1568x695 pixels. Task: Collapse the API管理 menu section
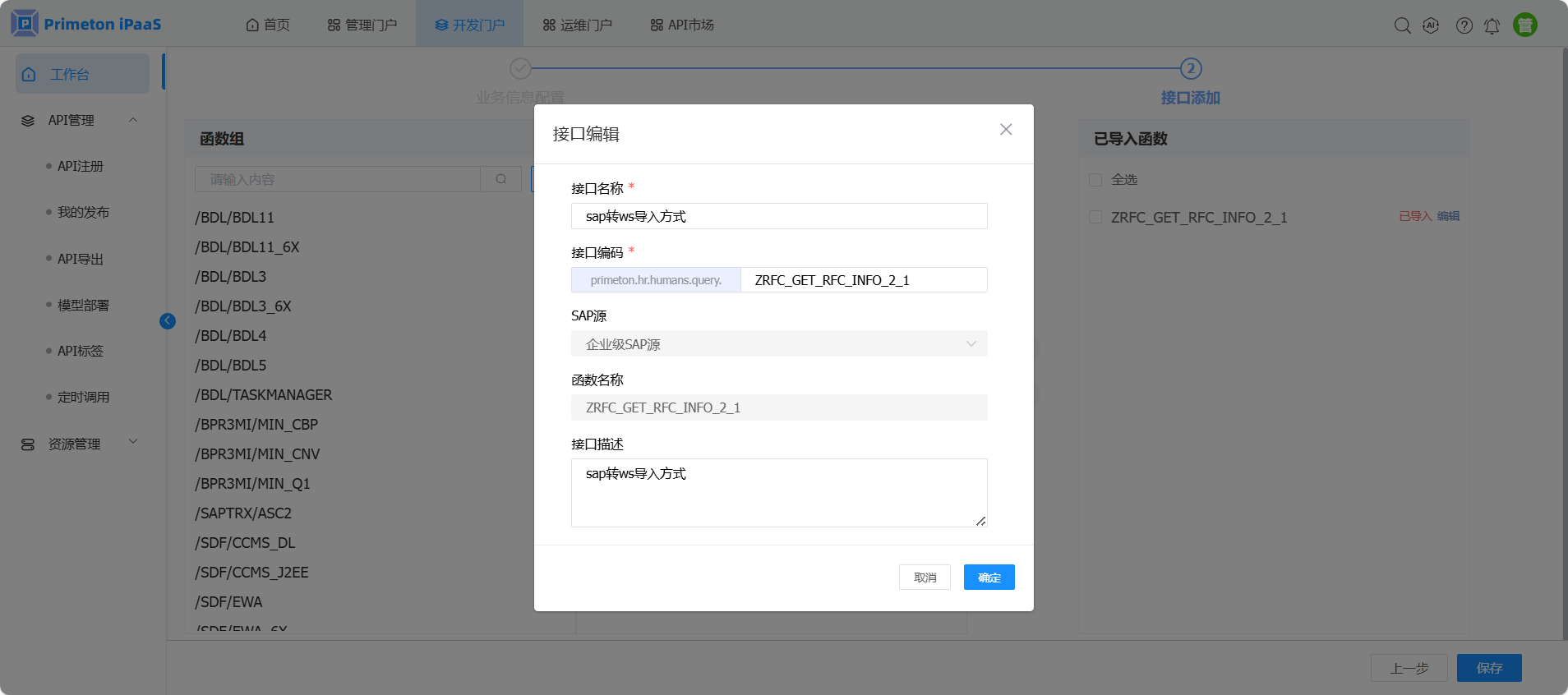click(x=133, y=120)
